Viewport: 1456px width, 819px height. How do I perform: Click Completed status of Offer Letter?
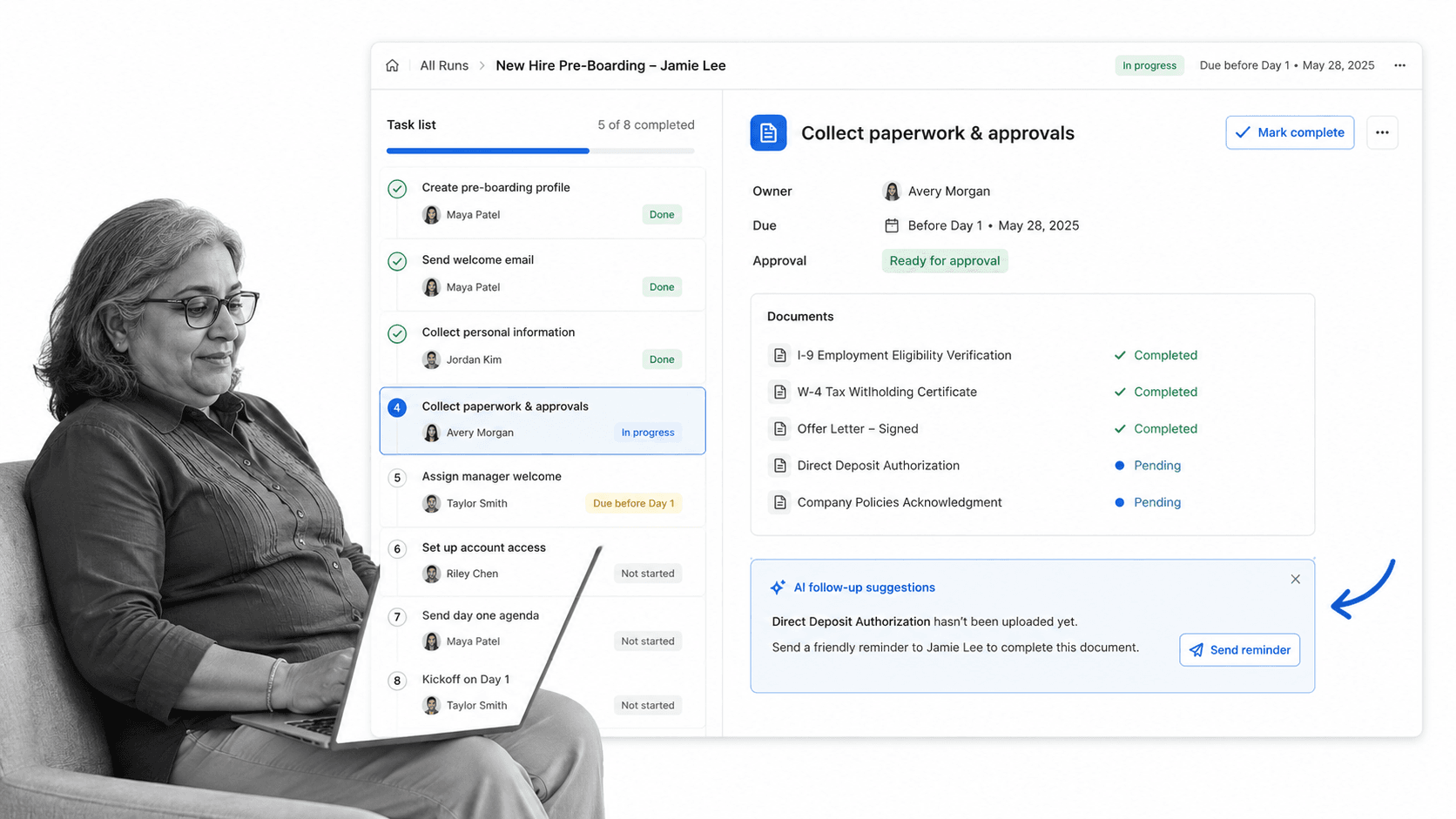point(1165,429)
